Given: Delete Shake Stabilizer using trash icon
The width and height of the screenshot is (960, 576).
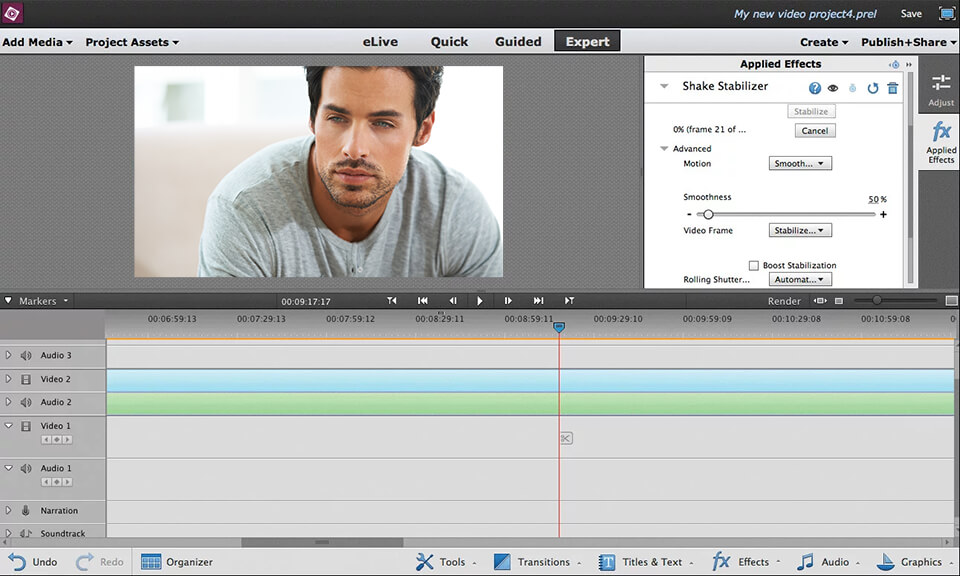Looking at the screenshot, I should 892,88.
